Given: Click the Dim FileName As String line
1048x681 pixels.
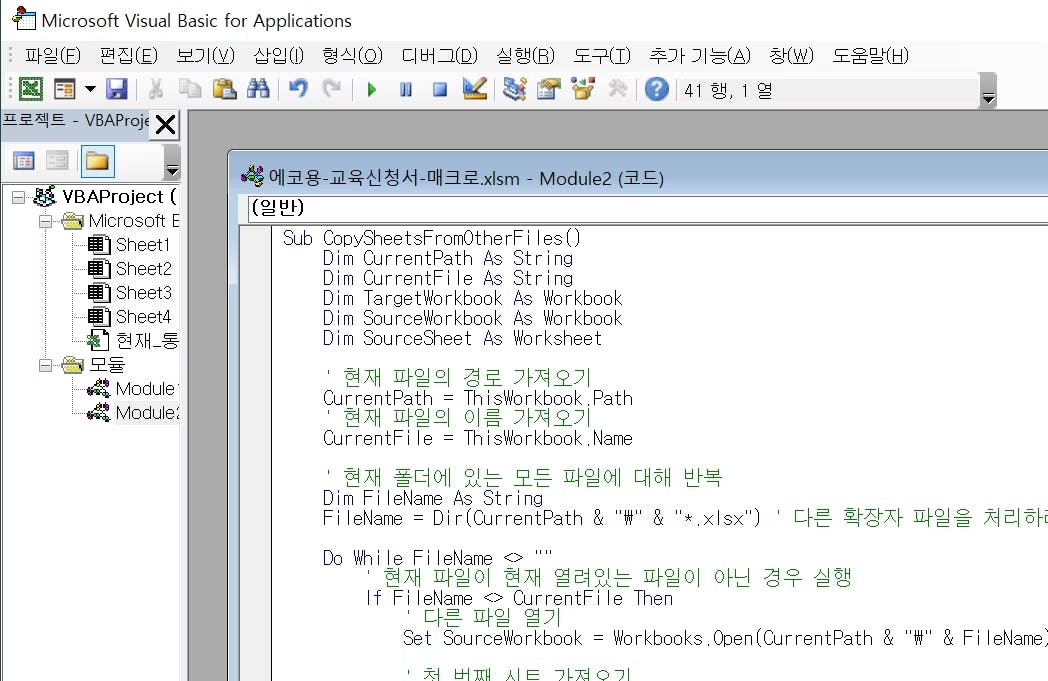Looking at the screenshot, I should [432, 498].
